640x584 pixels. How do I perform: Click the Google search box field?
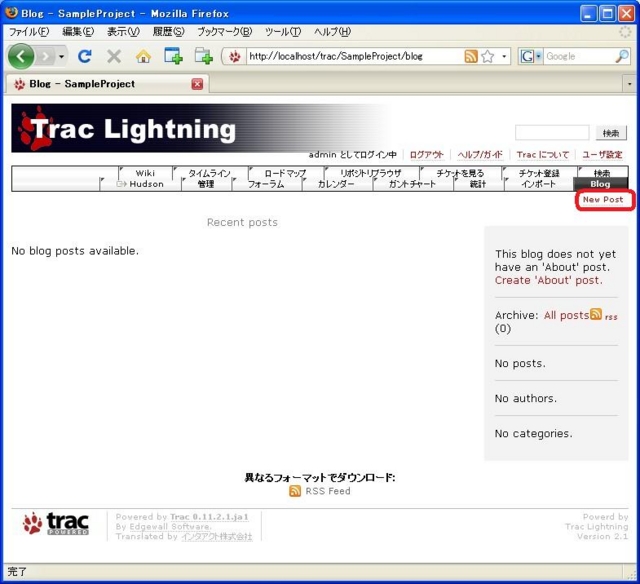(579, 56)
